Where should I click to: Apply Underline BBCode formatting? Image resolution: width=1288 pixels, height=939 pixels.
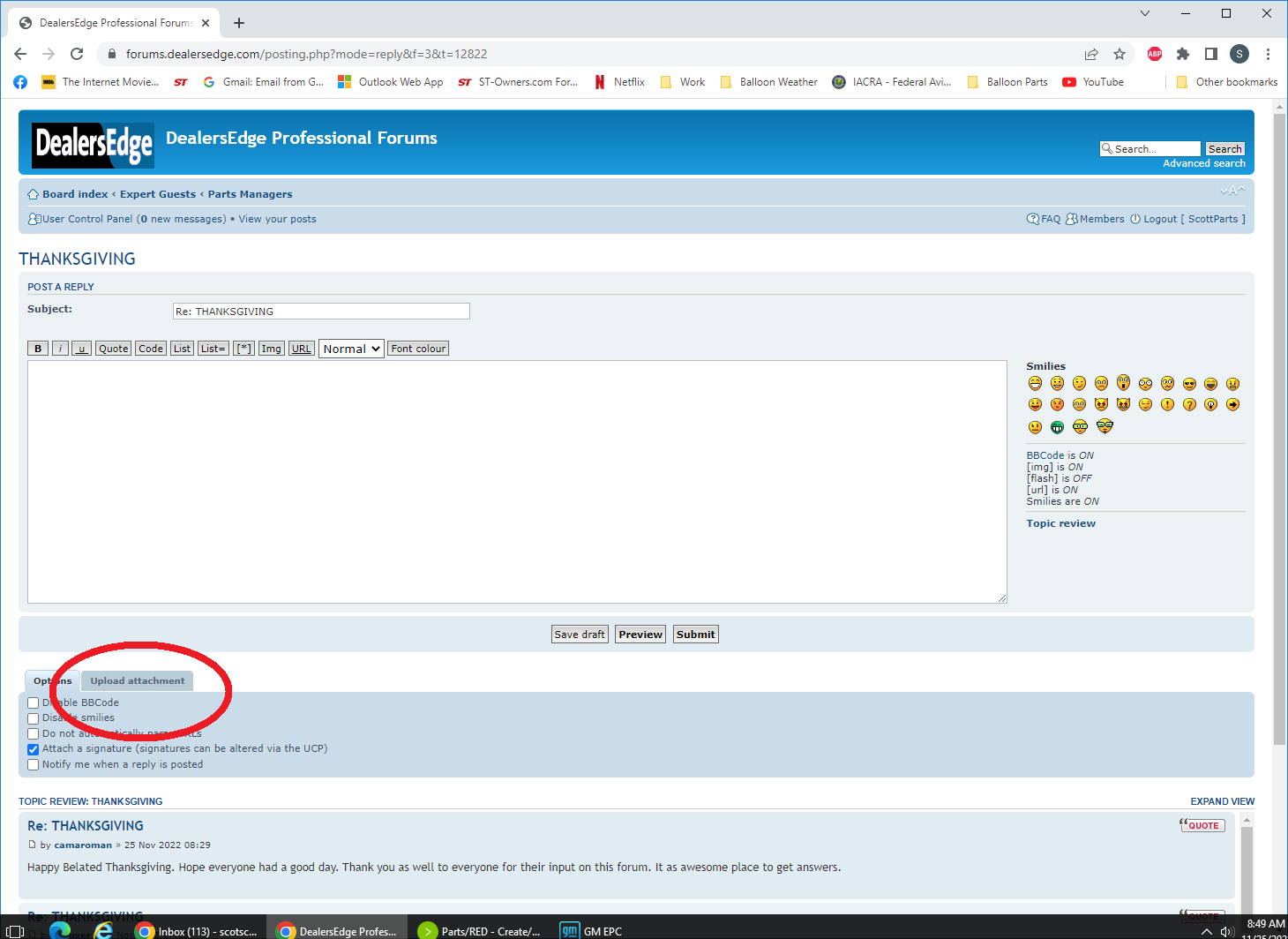81,349
